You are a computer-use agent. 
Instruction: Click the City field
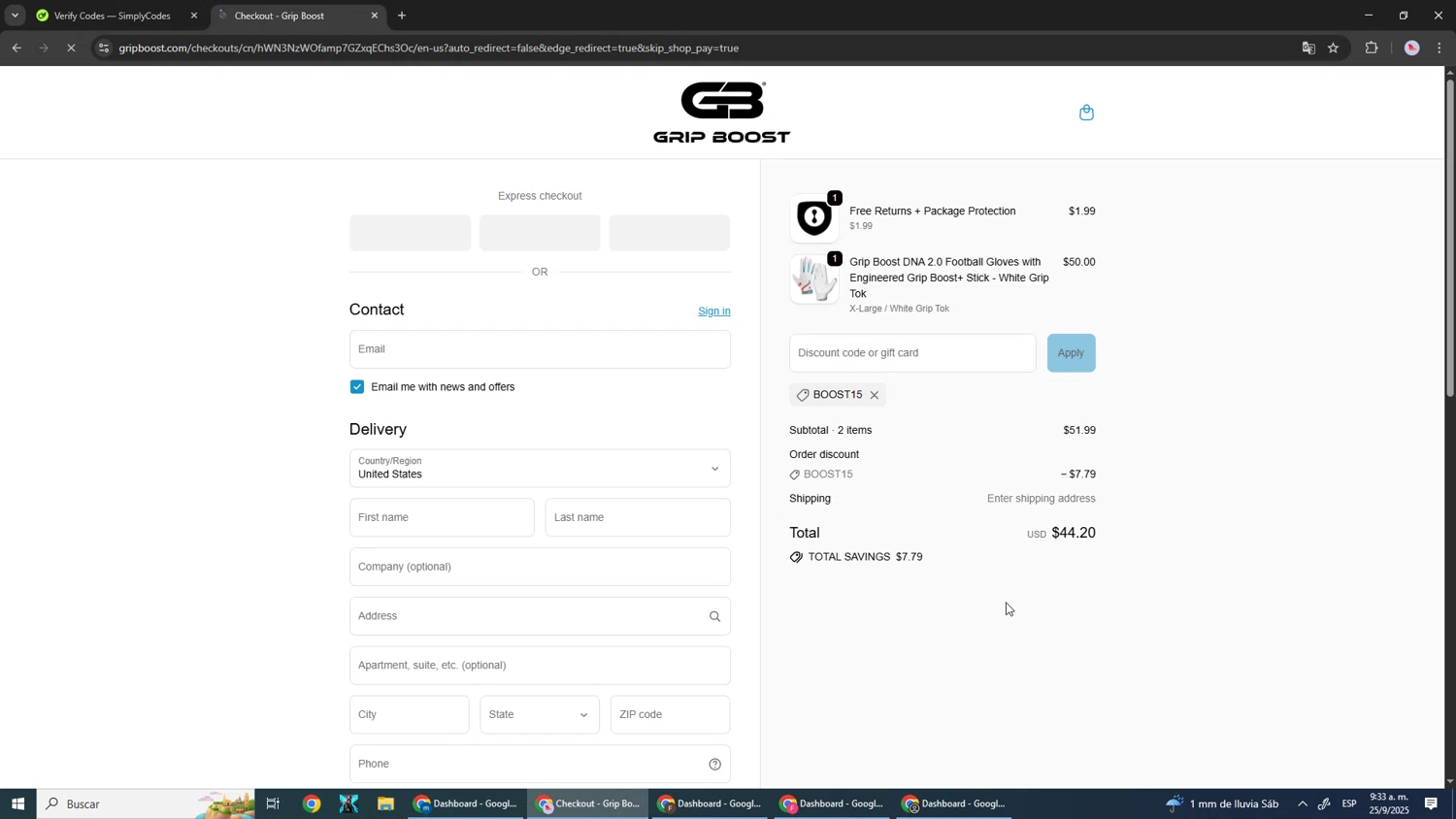409,715
